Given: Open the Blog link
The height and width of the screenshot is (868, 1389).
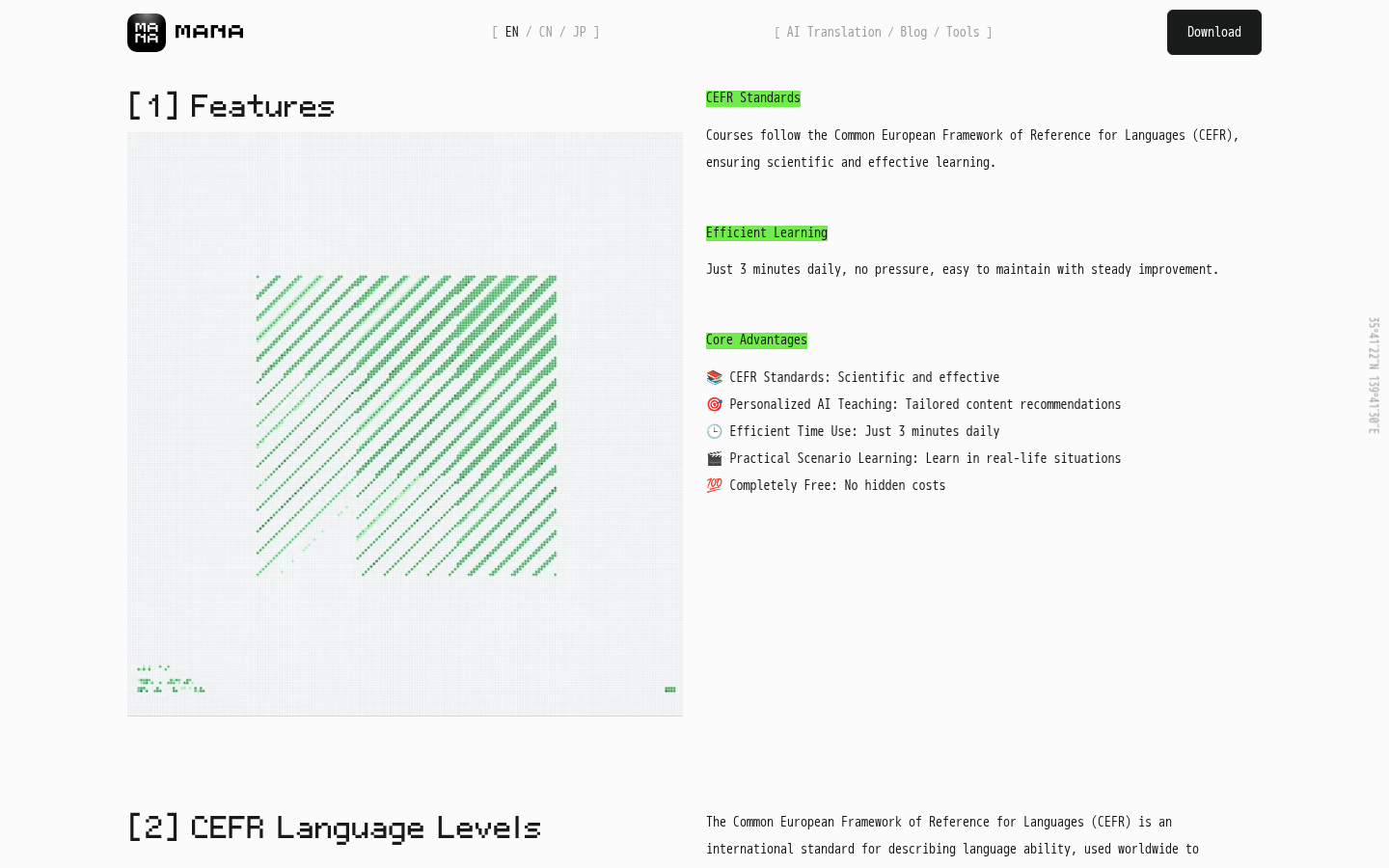Looking at the screenshot, I should (913, 32).
